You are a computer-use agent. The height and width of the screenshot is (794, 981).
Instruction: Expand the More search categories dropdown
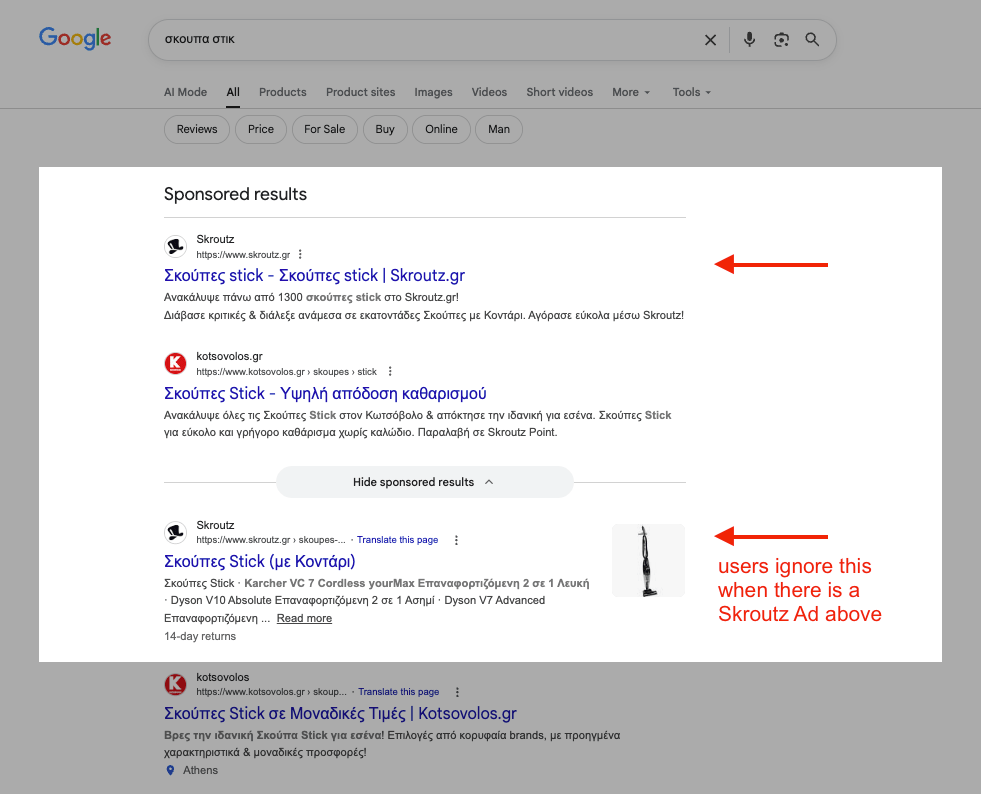pos(631,92)
